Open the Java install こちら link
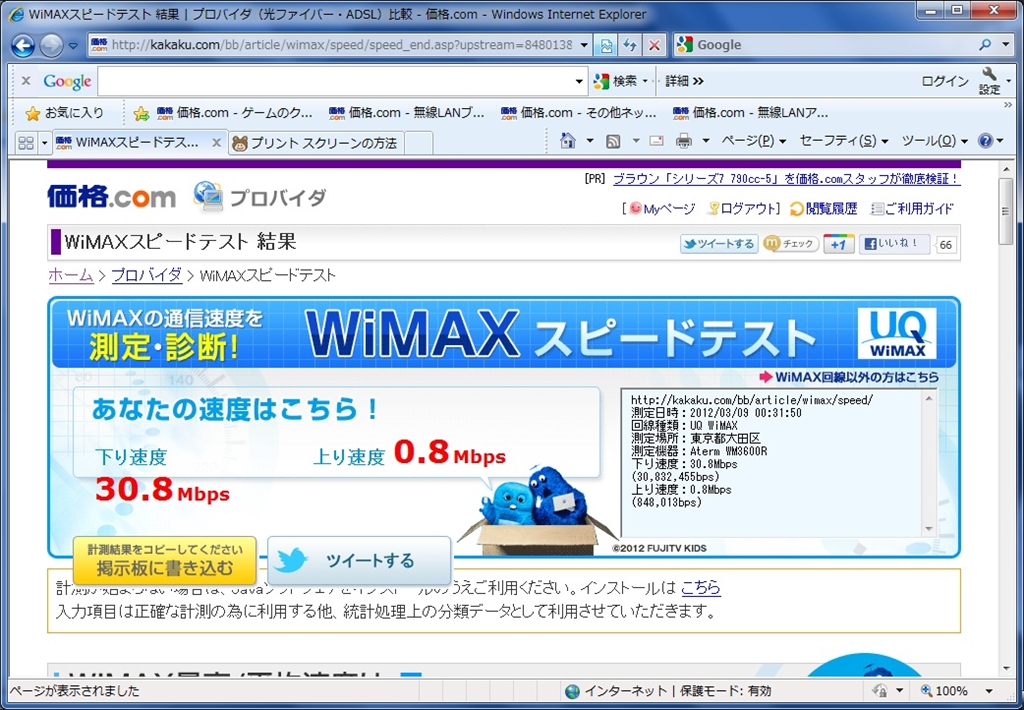This screenshot has height=710, width=1024. coord(701,588)
